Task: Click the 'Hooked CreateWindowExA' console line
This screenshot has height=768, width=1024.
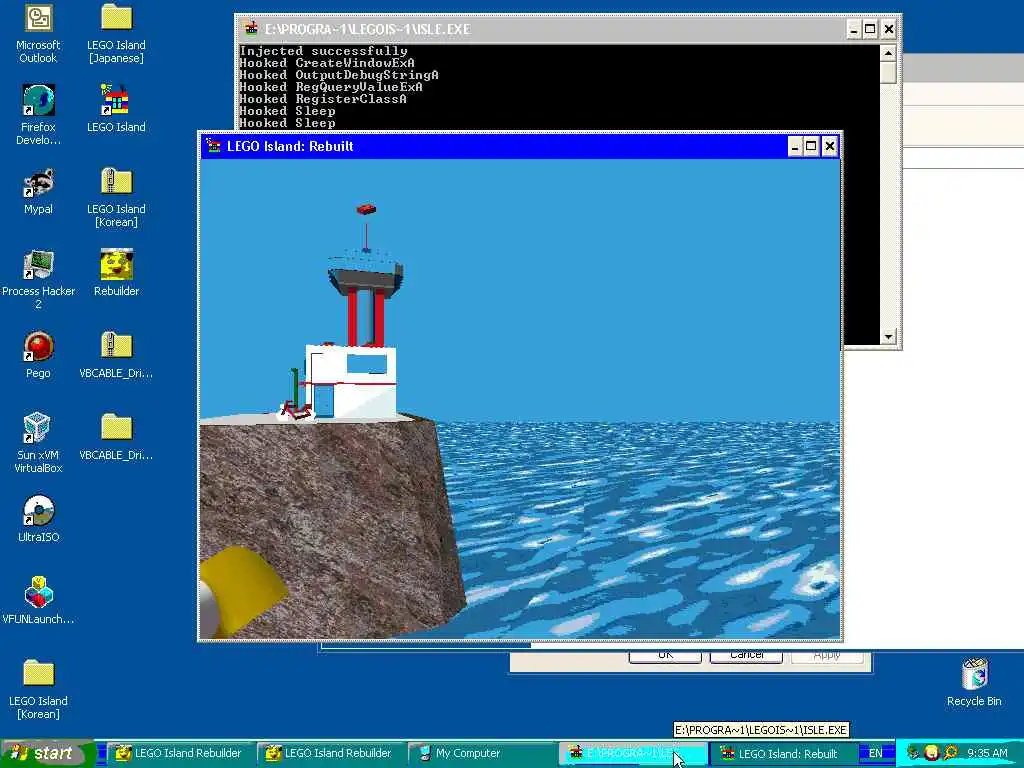Action: [327, 63]
